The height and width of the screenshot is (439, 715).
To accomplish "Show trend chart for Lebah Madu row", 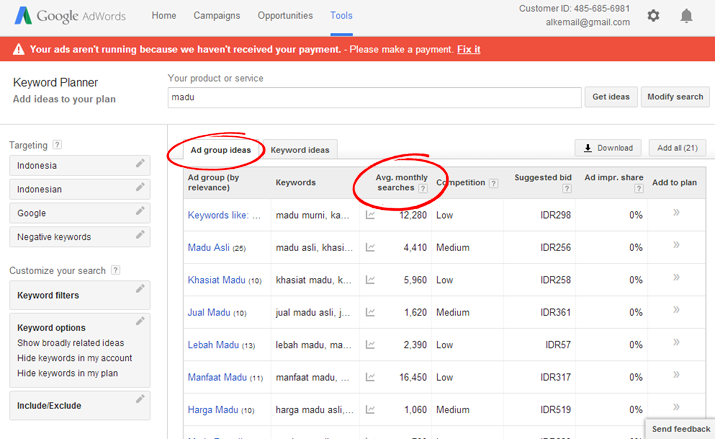I will point(370,345).
